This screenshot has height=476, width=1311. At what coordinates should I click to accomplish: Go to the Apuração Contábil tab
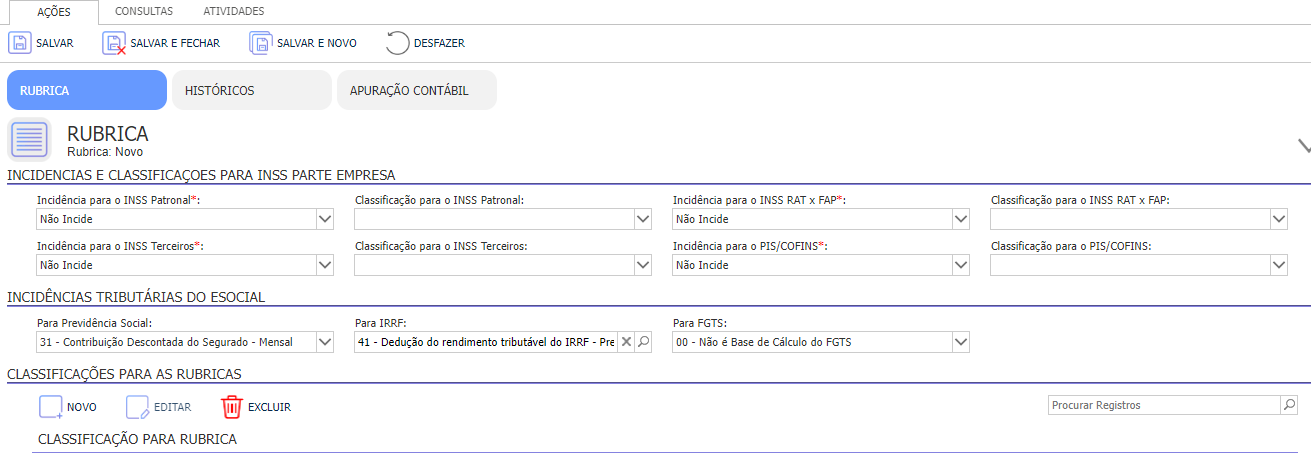coord(416,90)
